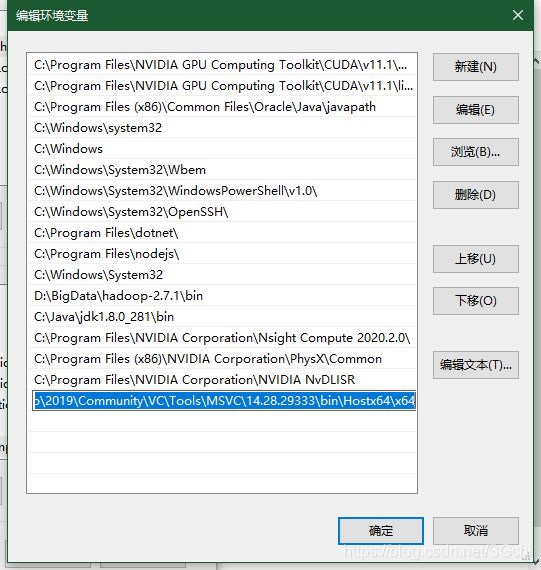
Task: Select the Nsight Compute 2020.2.0\ entry
Action: pyautogui.click(x=223, y=338)
